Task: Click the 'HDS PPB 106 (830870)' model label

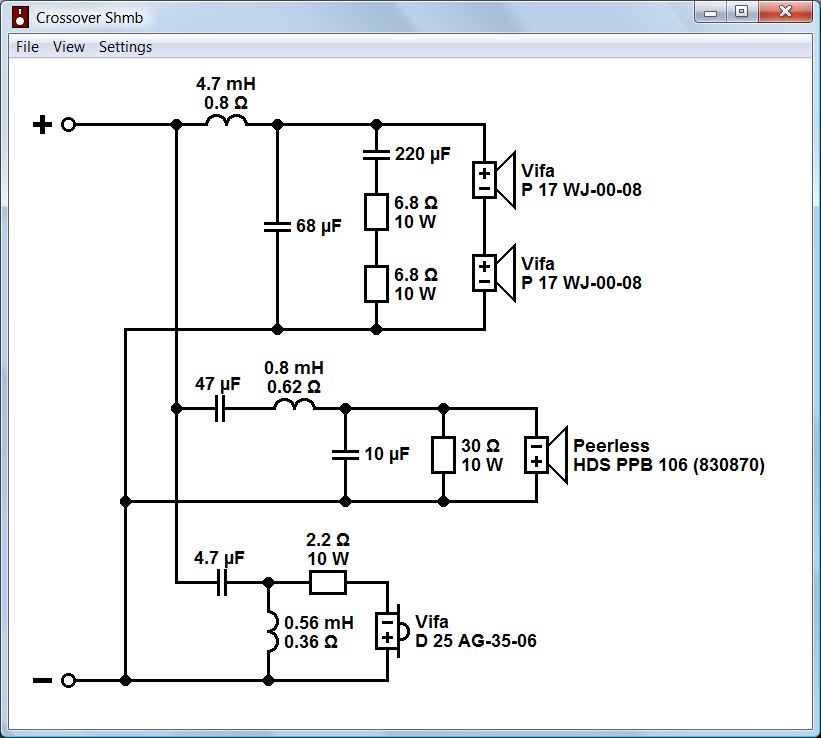Action: tap(669, 465)
